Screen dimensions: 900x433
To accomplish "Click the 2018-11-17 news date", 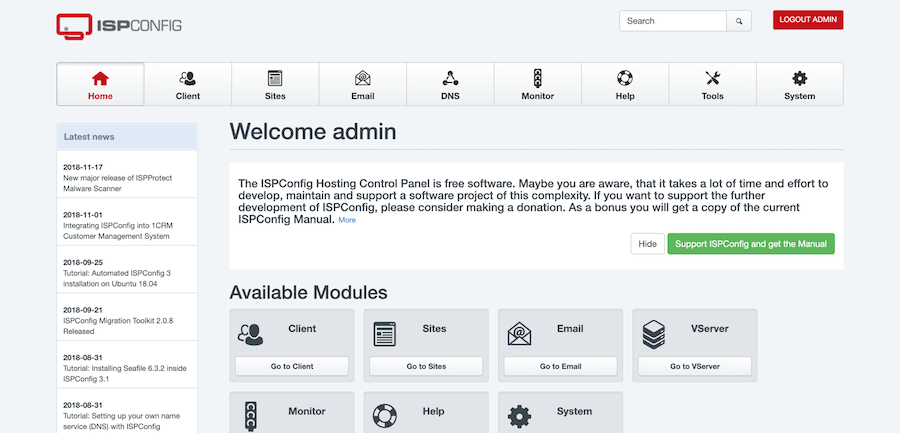I will pyautogui.click(x=83, y=167).
